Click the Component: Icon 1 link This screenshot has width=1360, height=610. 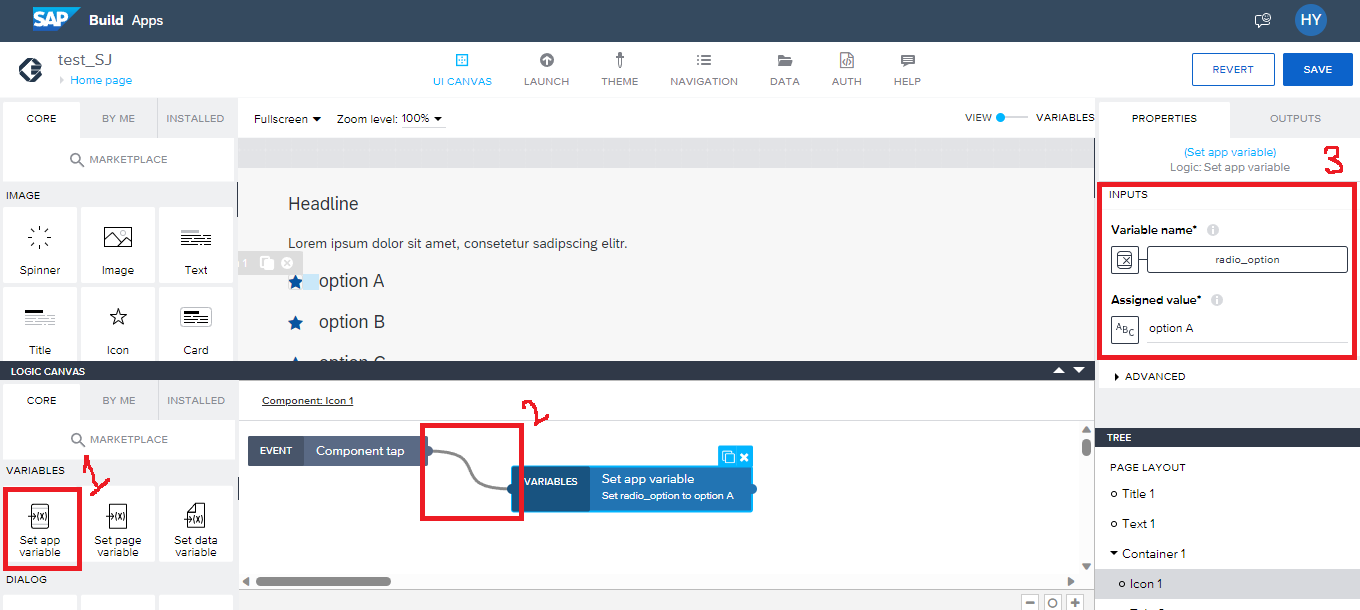(x=308, y=401)
